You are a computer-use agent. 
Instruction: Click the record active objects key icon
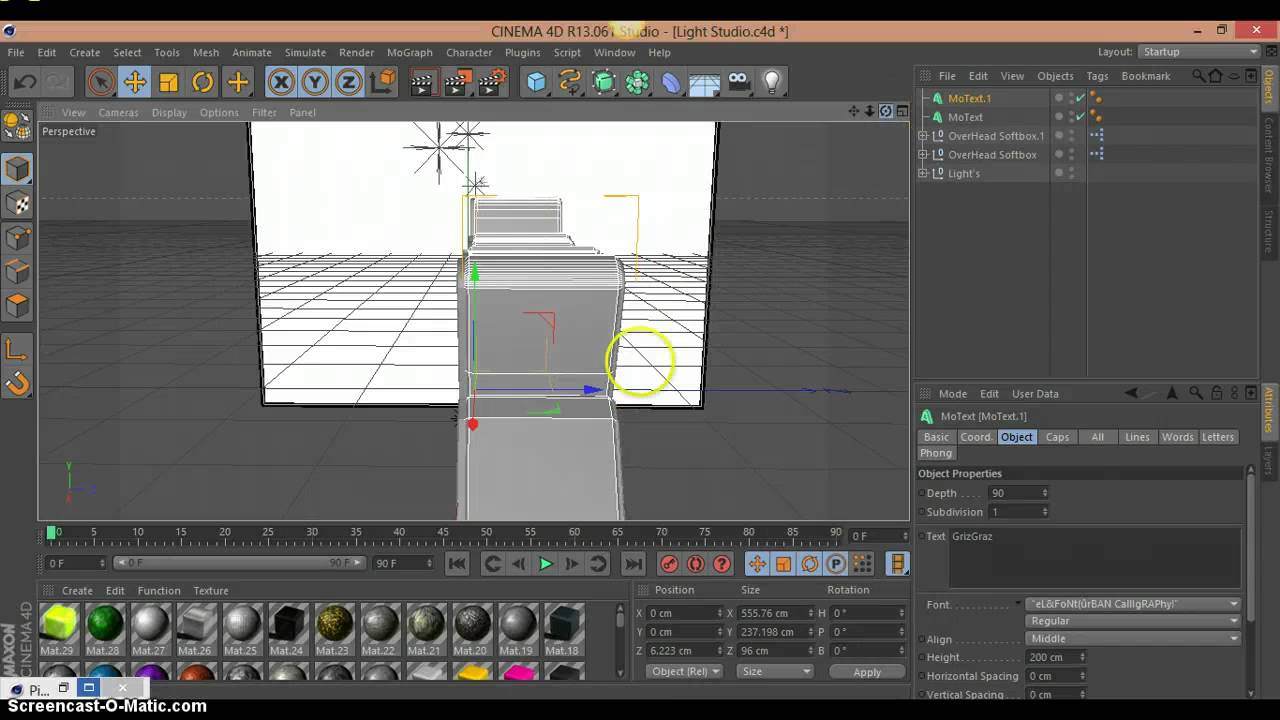point(669,564)
